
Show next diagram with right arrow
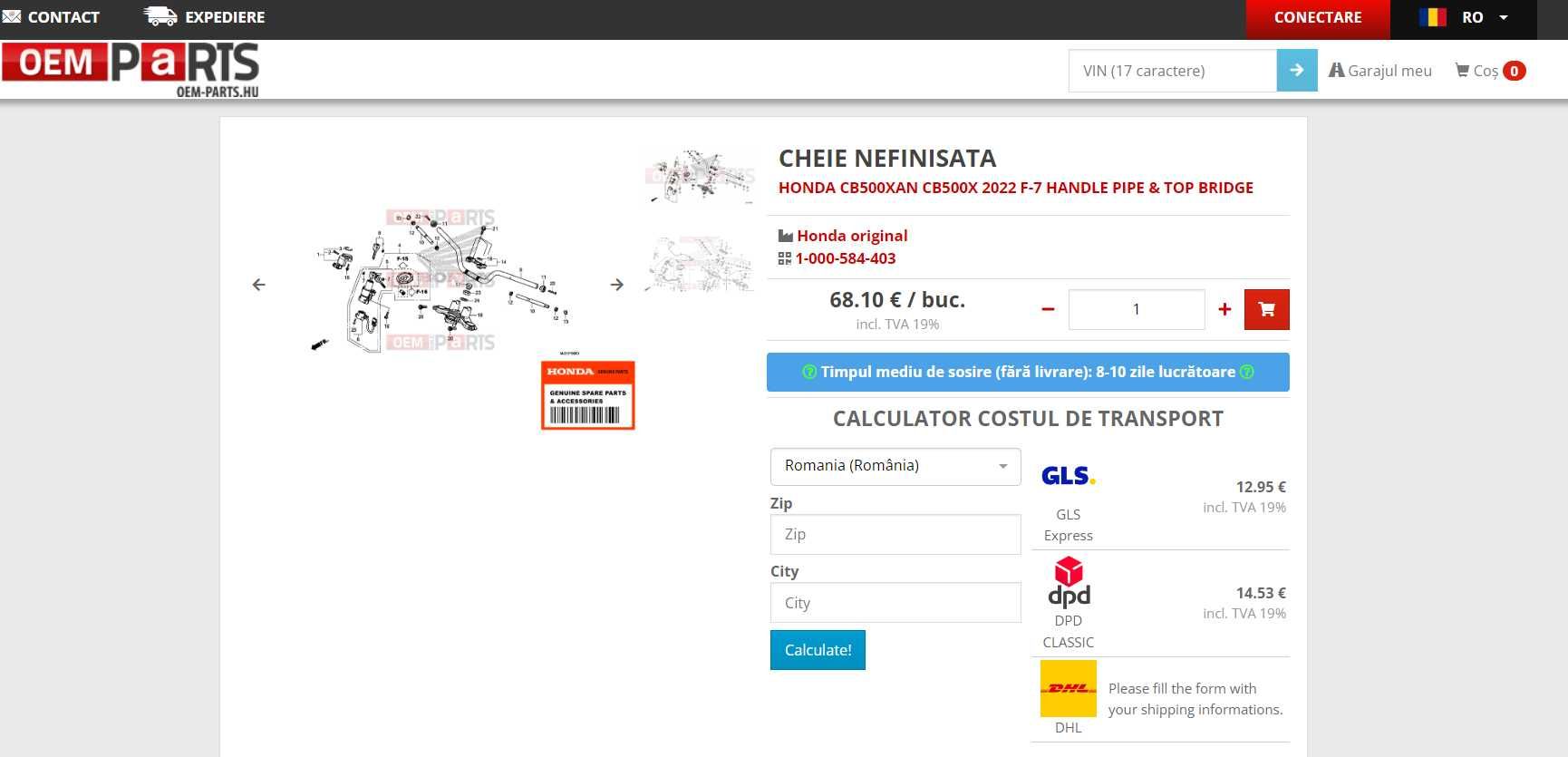tap(617, 285)
